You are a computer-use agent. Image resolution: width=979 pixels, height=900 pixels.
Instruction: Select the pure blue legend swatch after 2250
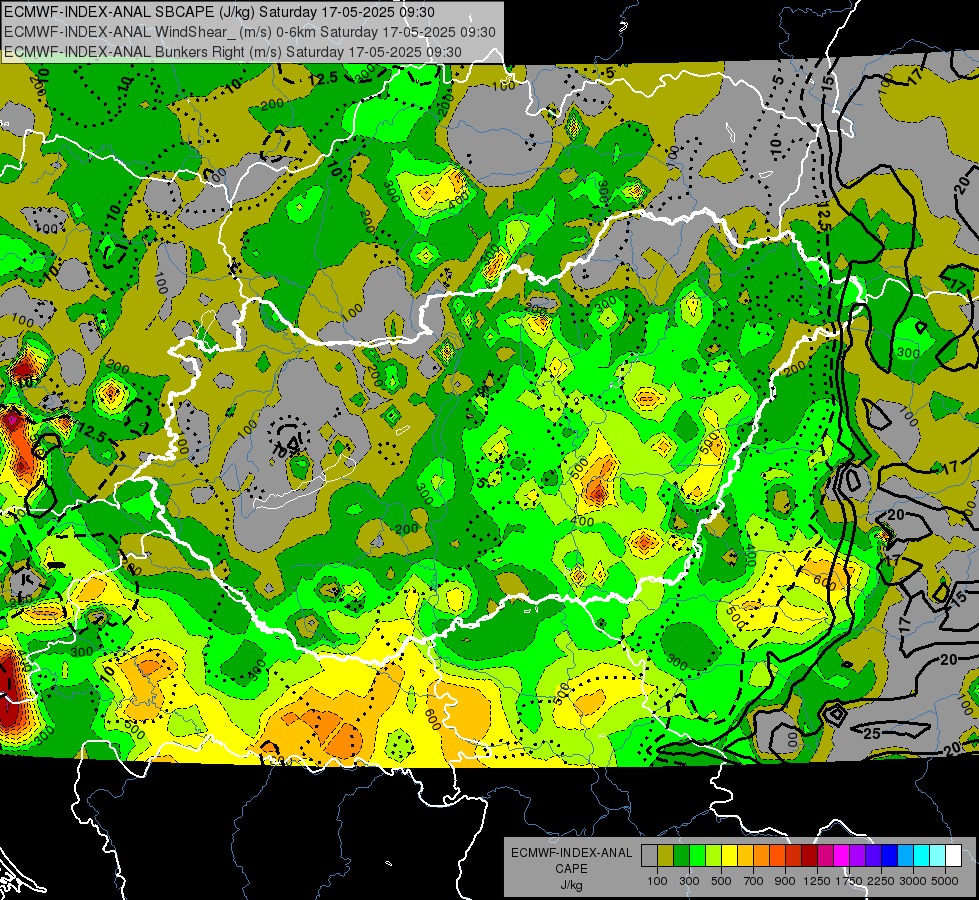tap(890, 856)
